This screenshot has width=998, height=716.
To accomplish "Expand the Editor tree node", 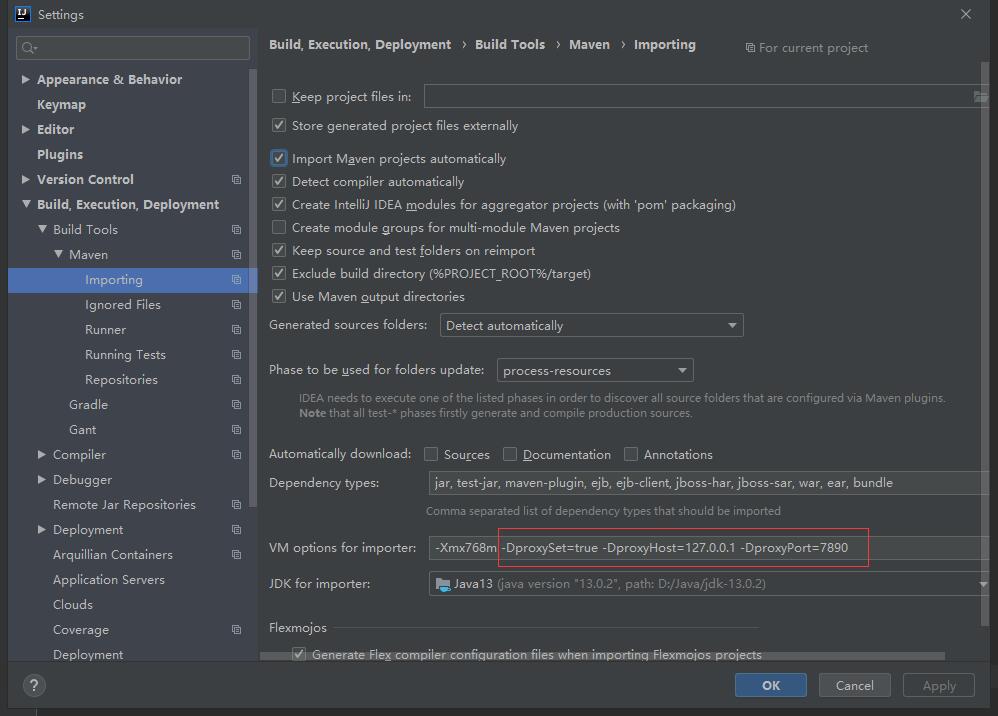I will [25, 129].
